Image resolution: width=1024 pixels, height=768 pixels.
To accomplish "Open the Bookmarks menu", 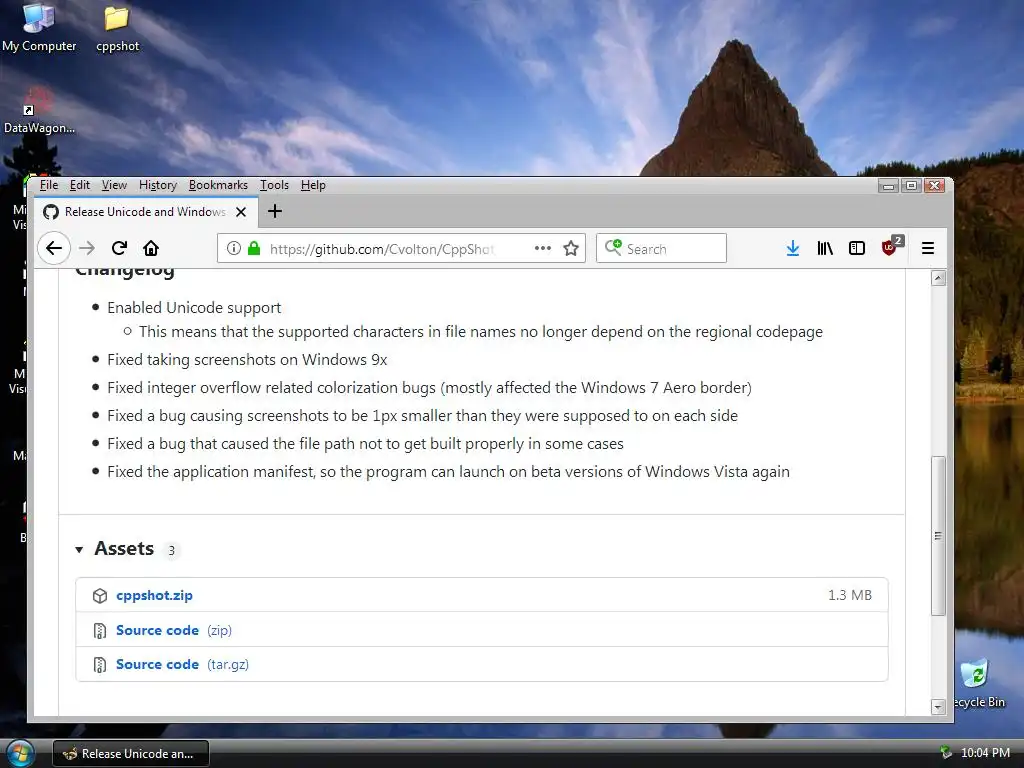I will (218, 185).
